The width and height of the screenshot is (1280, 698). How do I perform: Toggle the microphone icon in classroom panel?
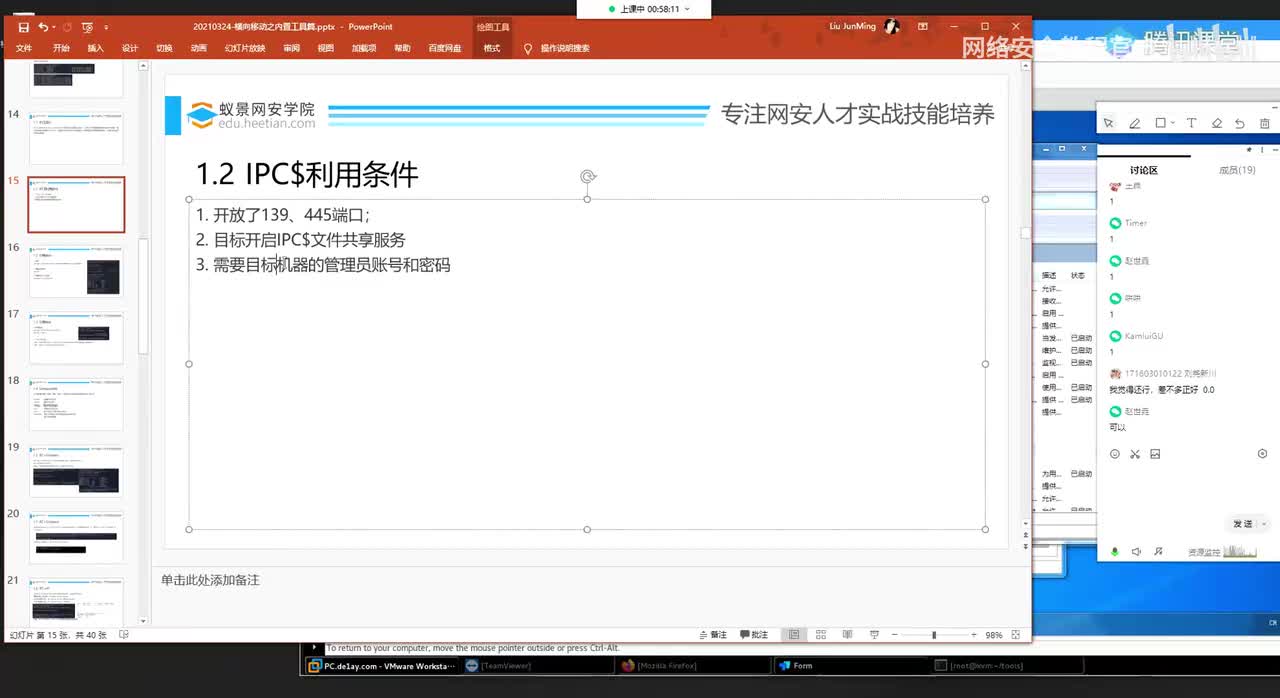coord(1115,552)
